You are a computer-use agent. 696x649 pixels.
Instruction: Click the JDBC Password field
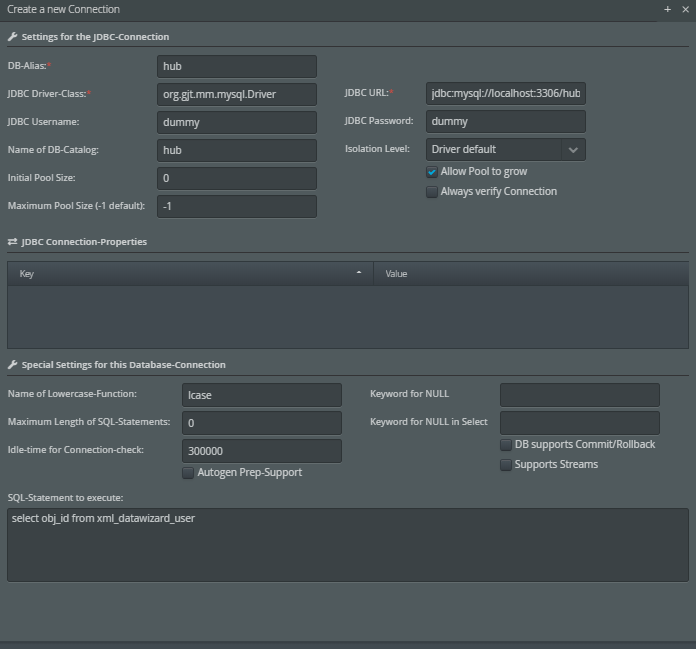[506, 122]
